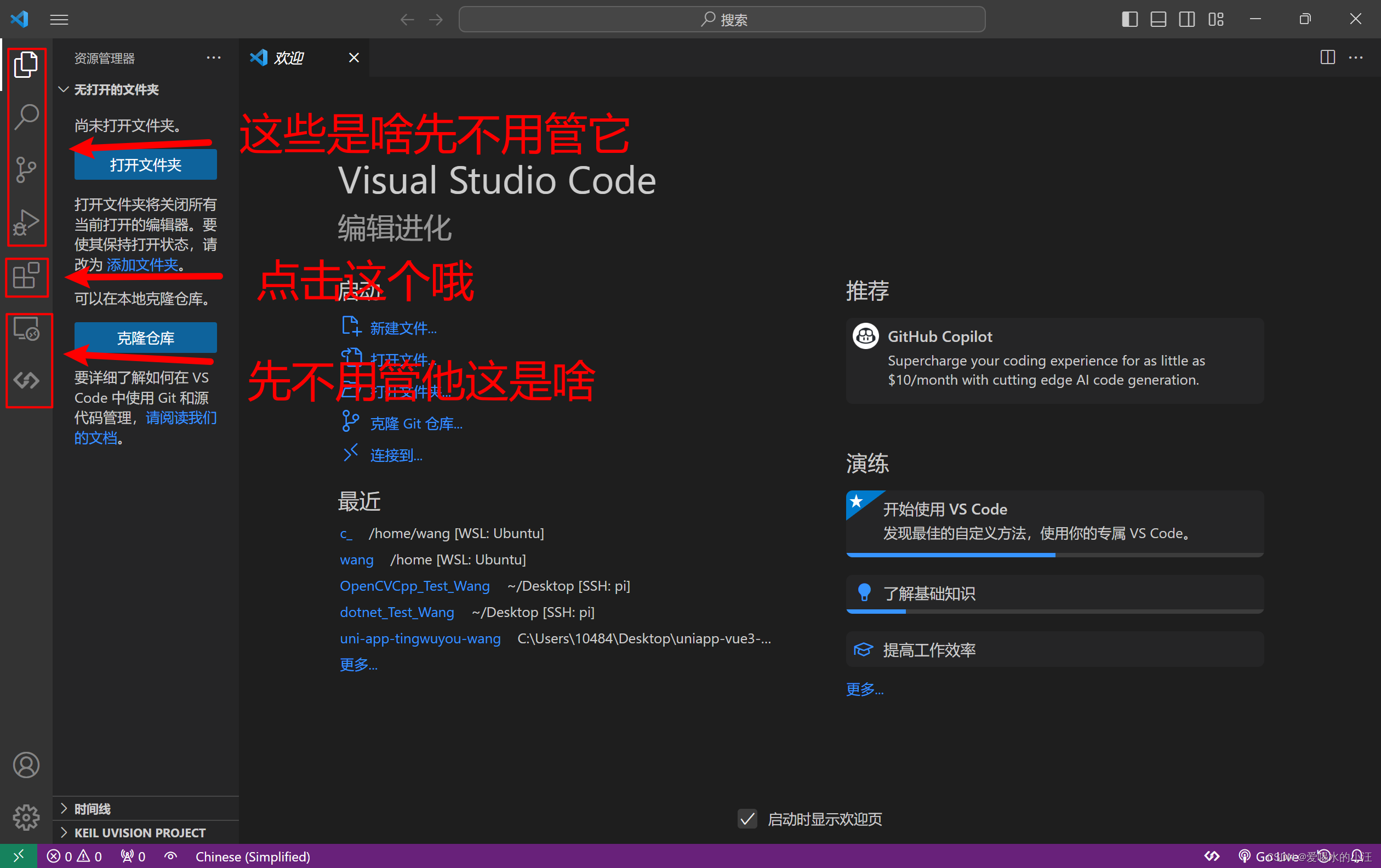
Task: Open the GitHub Copilot recommendation card
Action: pos(1054,361)
